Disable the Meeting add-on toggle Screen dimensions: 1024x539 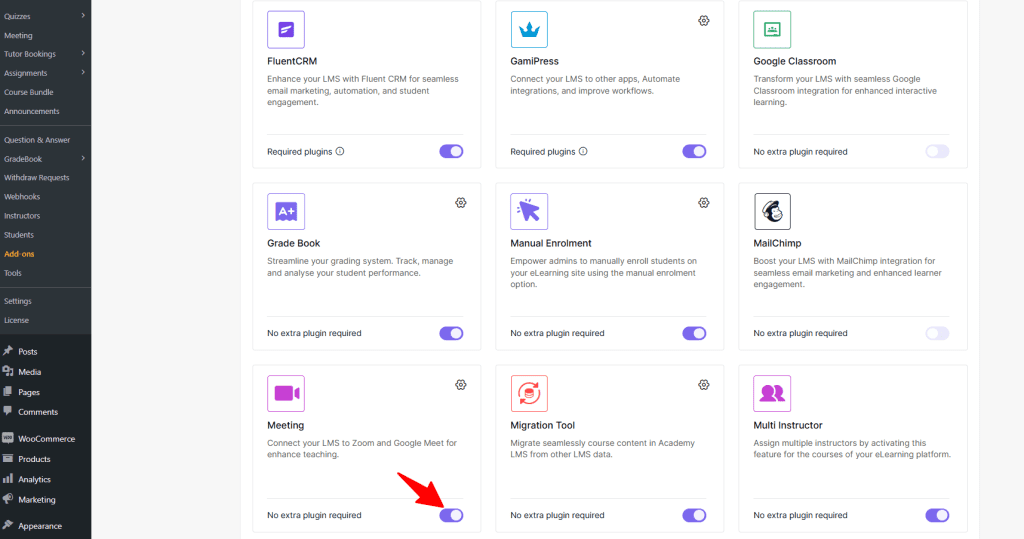(x=451, y=515)
